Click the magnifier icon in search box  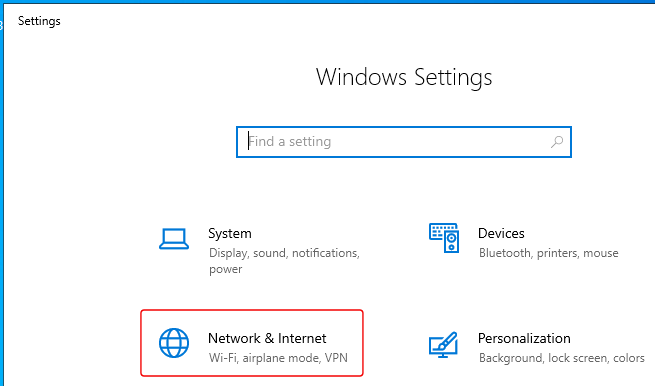(557, 142)
